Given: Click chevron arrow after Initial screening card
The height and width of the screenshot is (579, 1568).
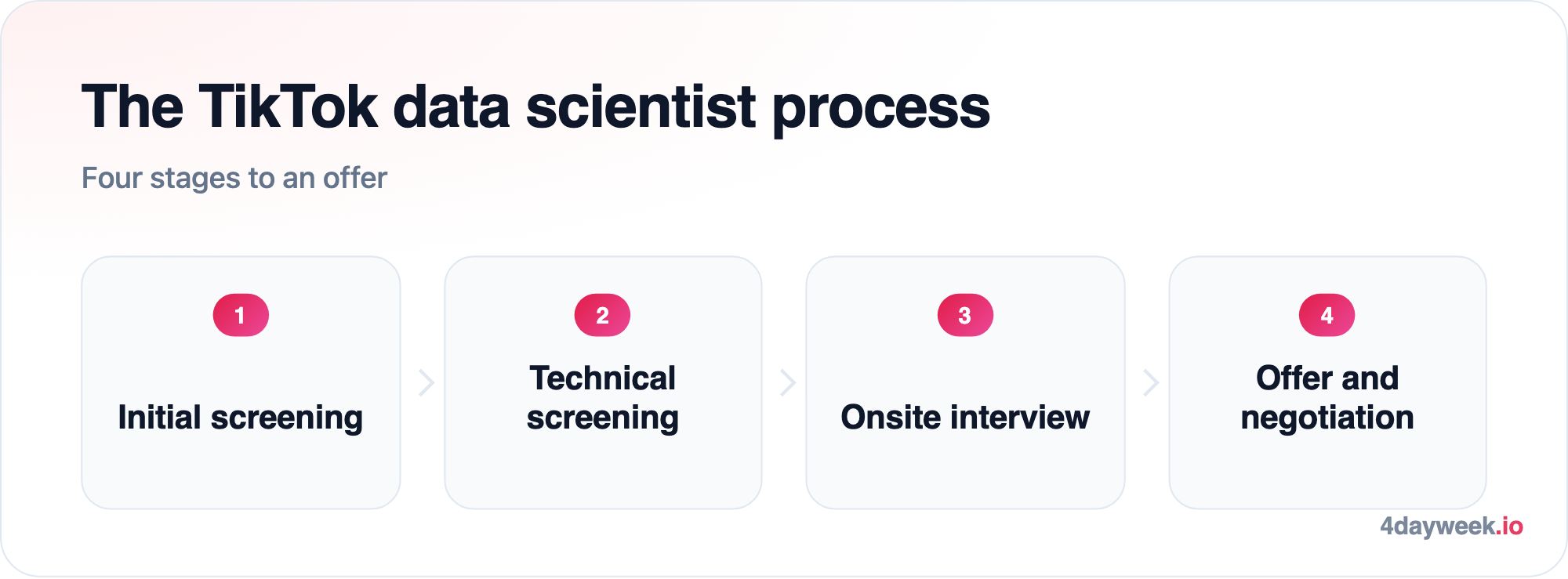Looking at the screenshot, I should click(426, 382).
